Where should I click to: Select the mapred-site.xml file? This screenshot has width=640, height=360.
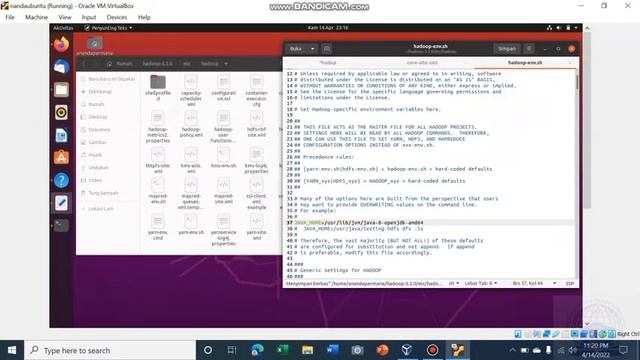(x=223, y=191)
